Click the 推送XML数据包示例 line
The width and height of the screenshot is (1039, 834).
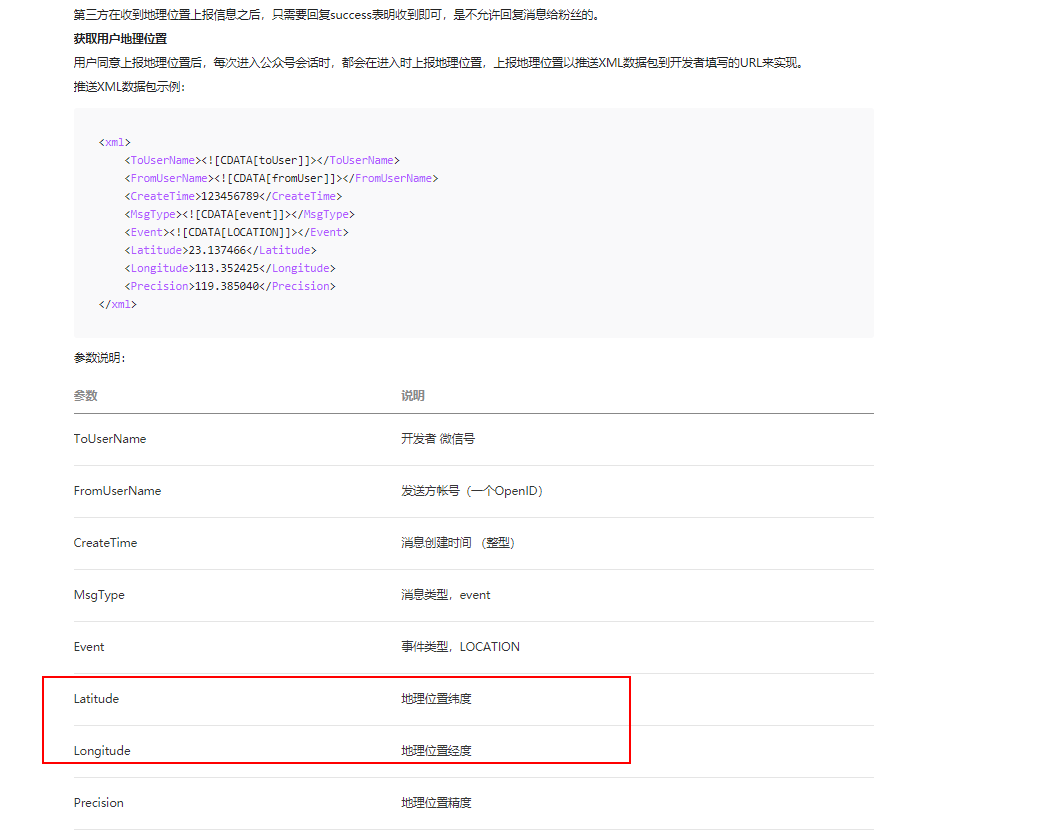tap(129, 87)
